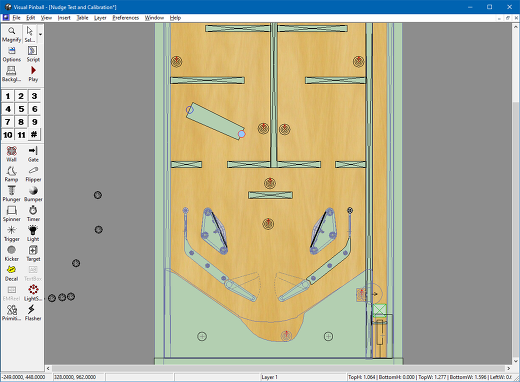Select the Trigger tool
520x382 pixels.
coord(12,234)
